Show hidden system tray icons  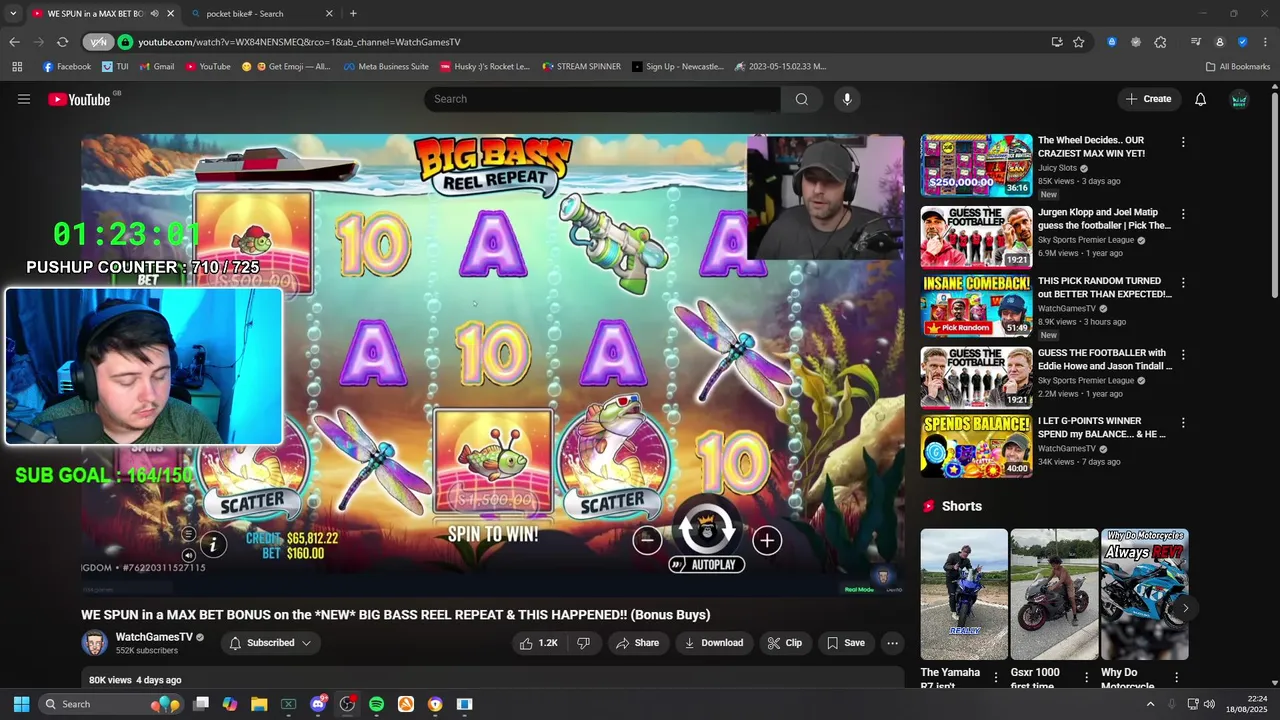(1150, 704)
